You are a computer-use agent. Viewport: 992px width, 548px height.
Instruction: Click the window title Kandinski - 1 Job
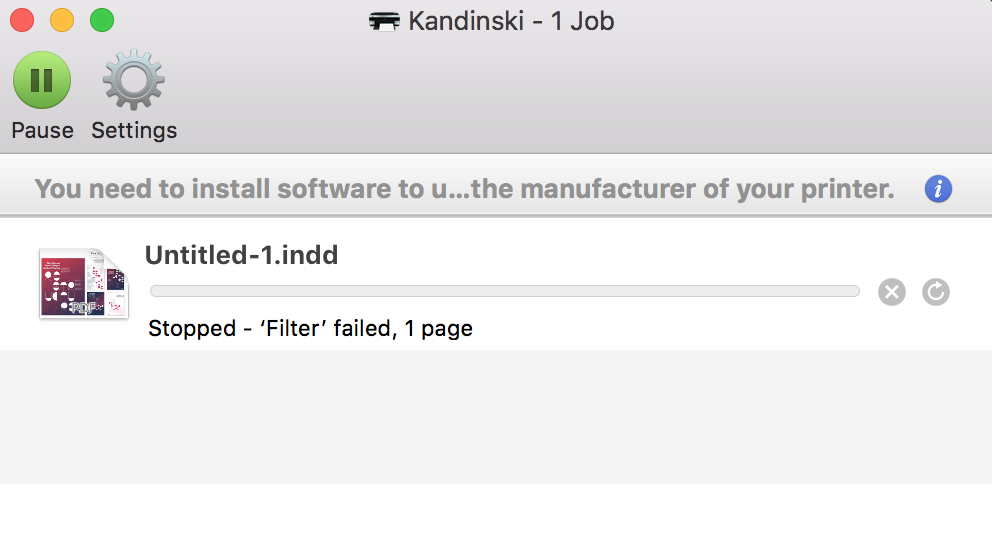click(x=511, y=22)
